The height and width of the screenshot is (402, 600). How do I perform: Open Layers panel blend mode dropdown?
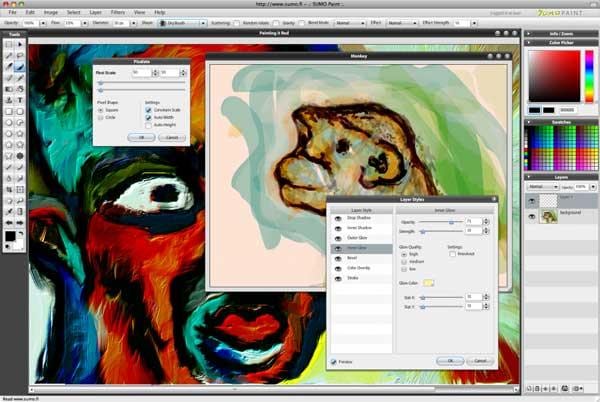(x=543, y=187)
